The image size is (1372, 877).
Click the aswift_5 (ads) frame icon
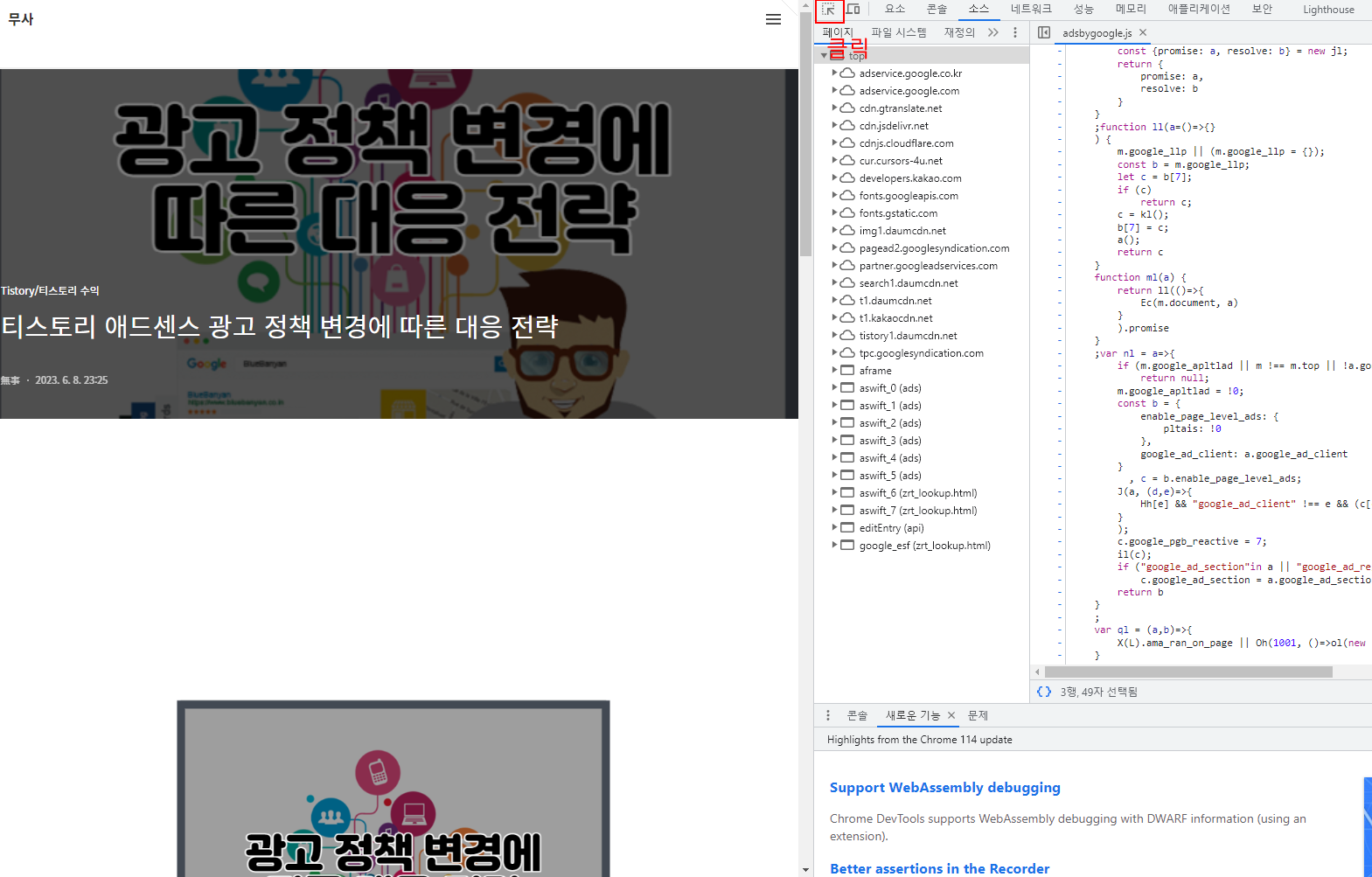(x=847, y=475)
